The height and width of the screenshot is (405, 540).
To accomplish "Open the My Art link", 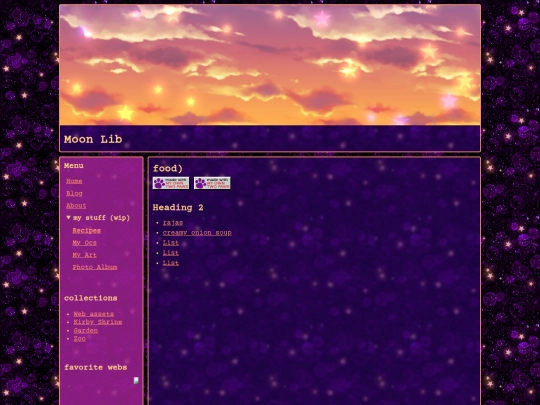I will tap(84, 255).
